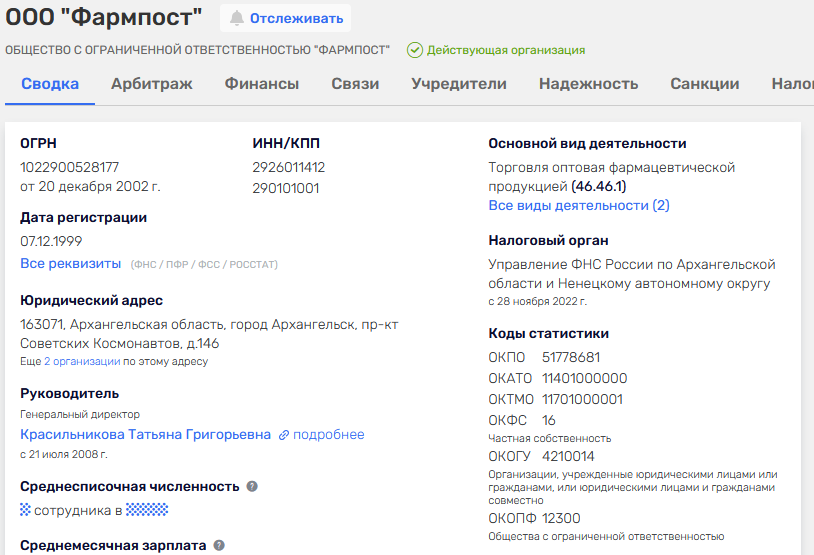Image resolution: width=814 pixels, height=555 pixels.
Task: Click the ОКОПФ value 12300
Action: [x=561, y=518]
